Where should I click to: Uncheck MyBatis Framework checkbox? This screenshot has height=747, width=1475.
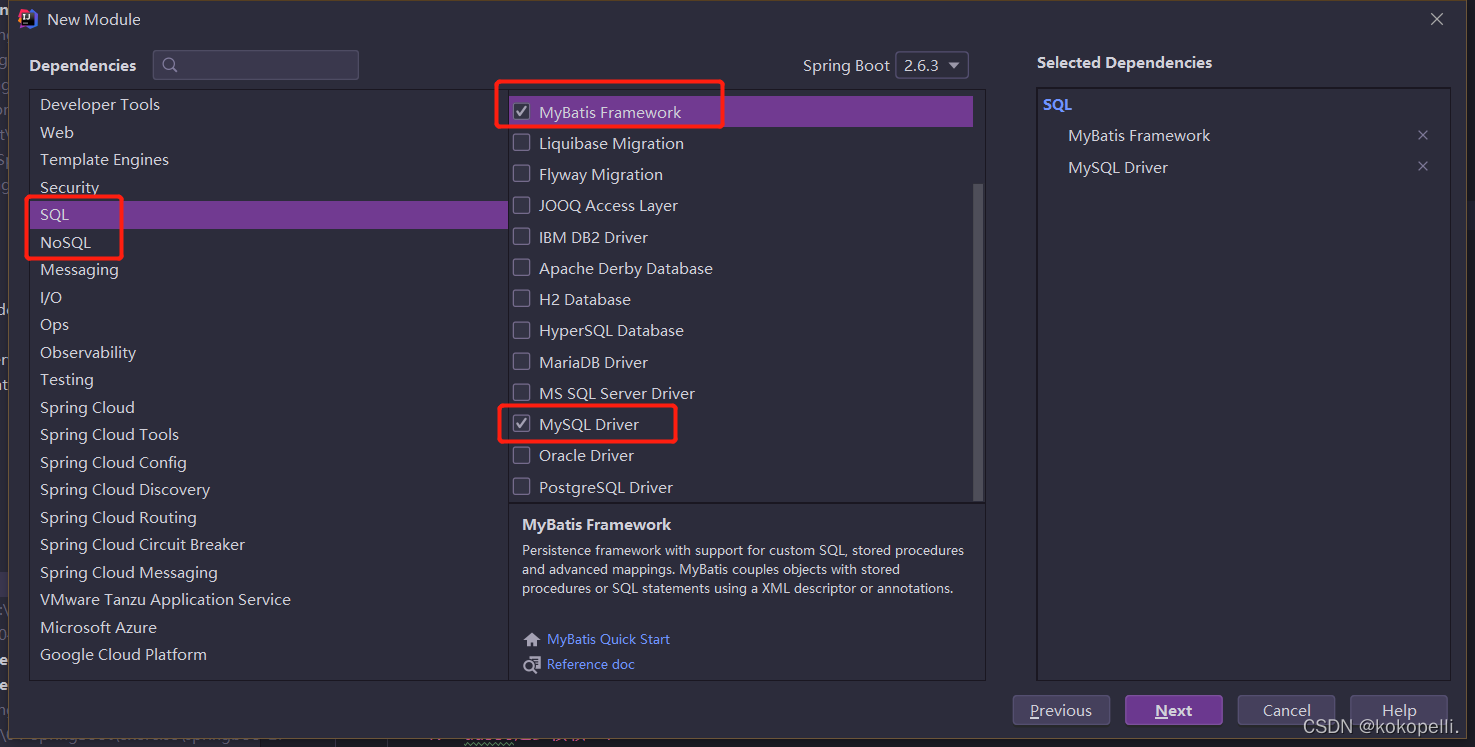pos(521,112)
